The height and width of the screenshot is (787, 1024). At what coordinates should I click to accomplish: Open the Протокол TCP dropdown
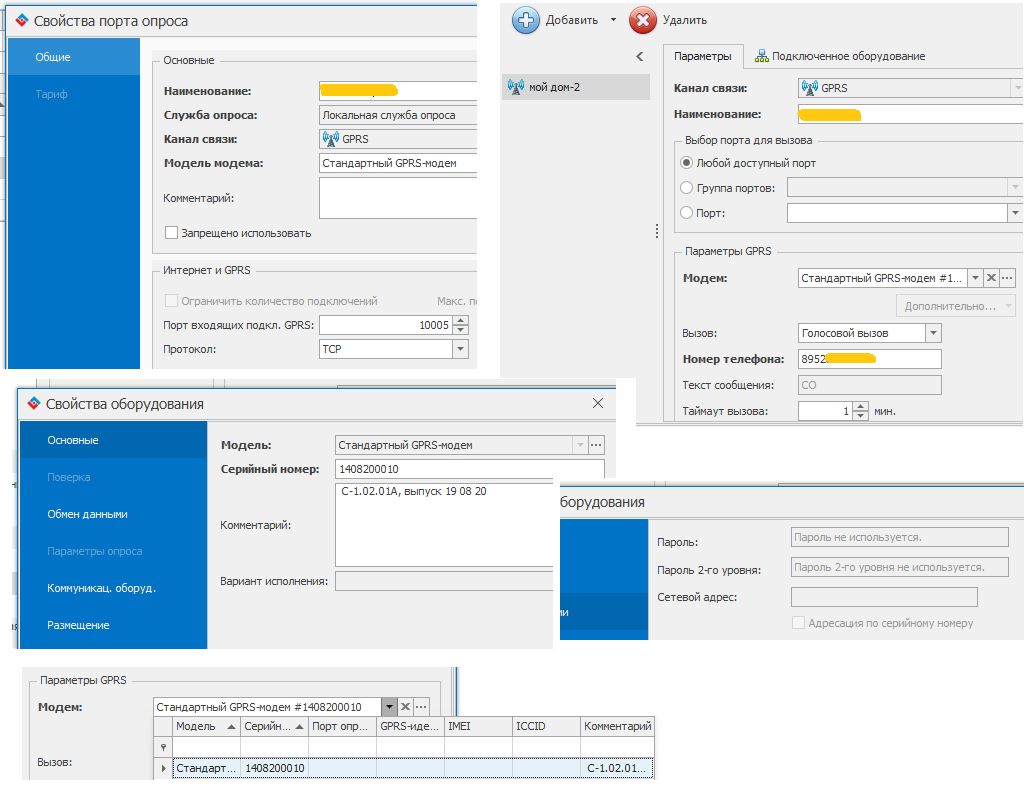tap(460, 349)
